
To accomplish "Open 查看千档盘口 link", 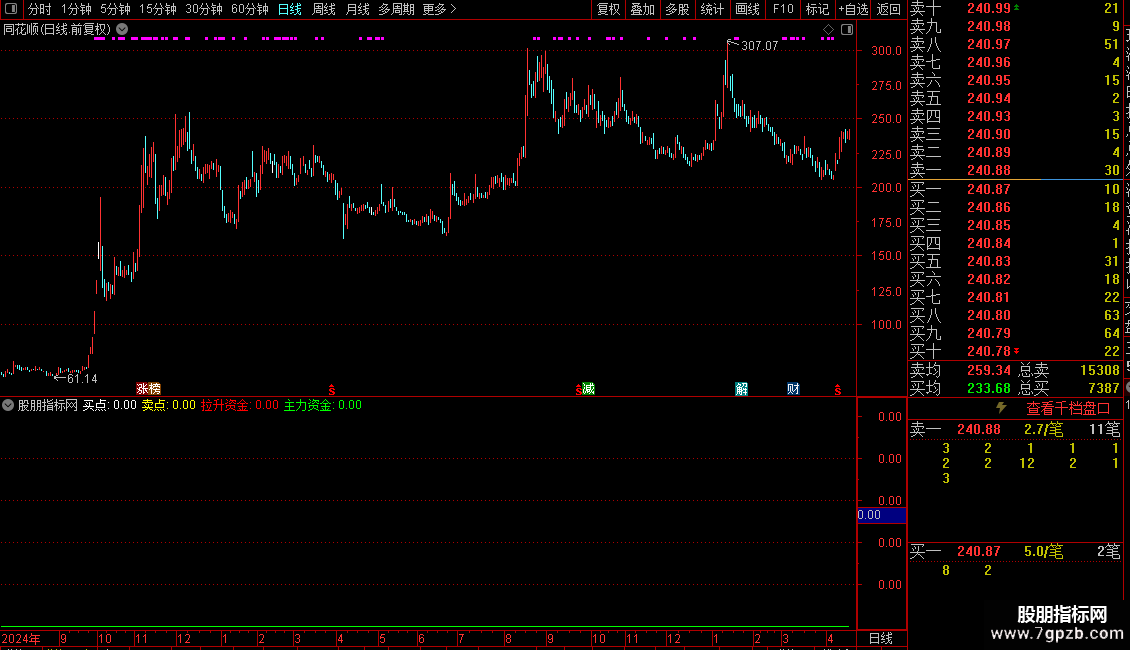I will 1068,409.
